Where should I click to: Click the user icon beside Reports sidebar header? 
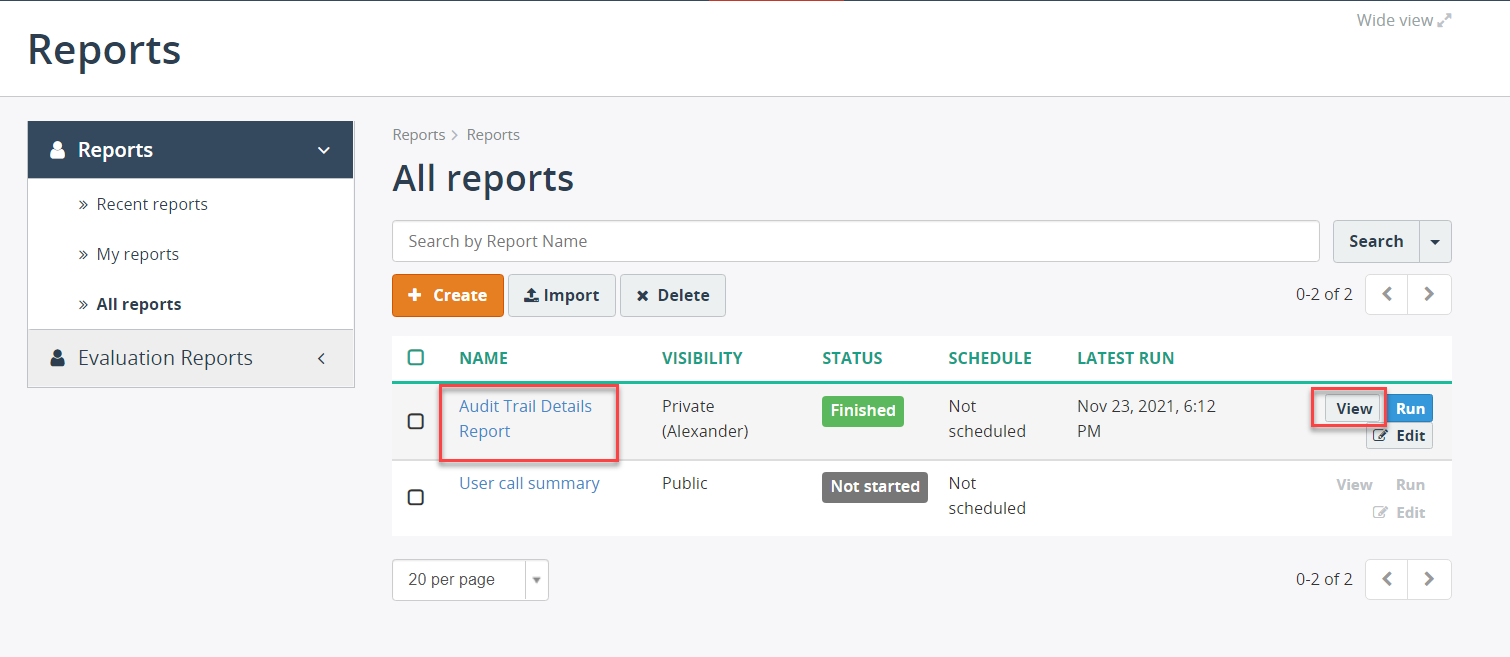coord(58,150)
